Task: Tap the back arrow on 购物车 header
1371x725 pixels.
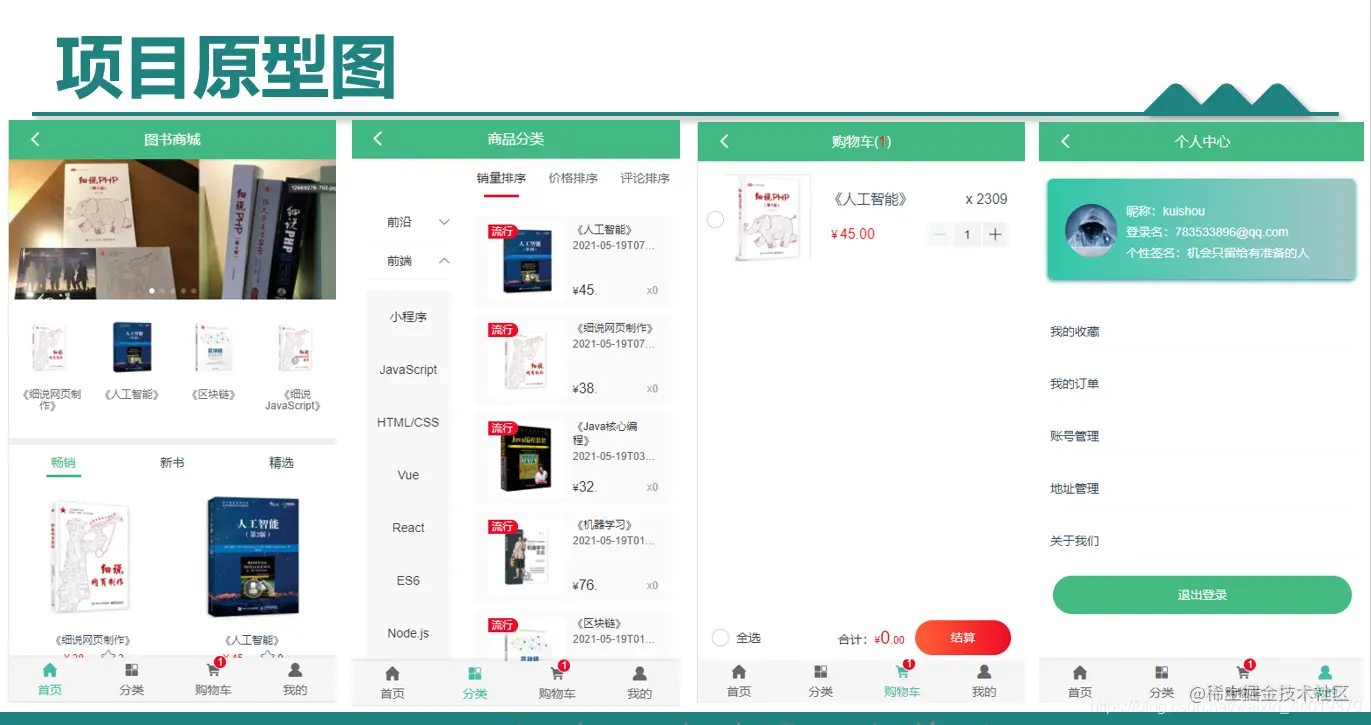Action: [724, 141]
